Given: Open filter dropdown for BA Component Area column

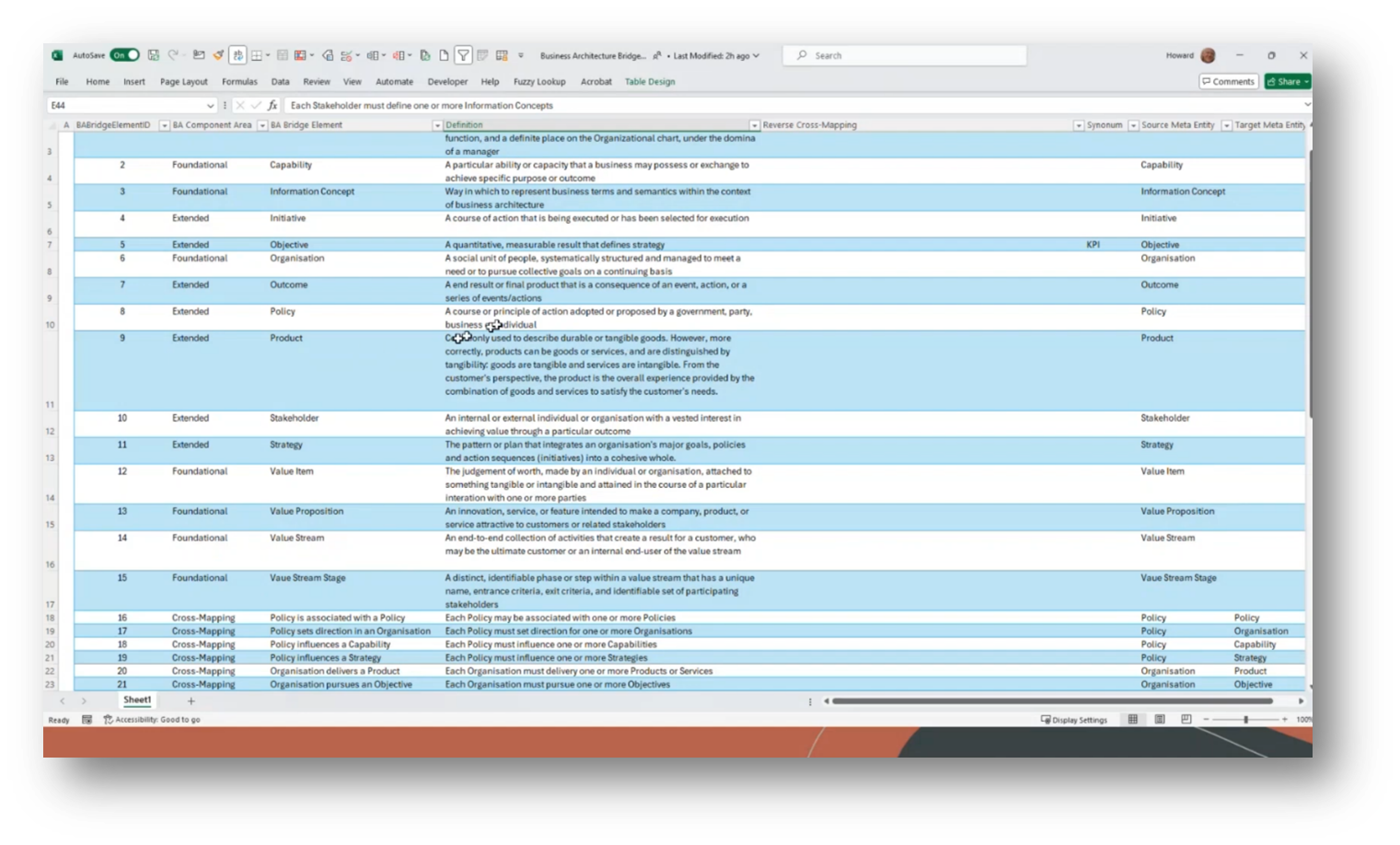Looking at the screenshot, I should click(x=261, y=125).
